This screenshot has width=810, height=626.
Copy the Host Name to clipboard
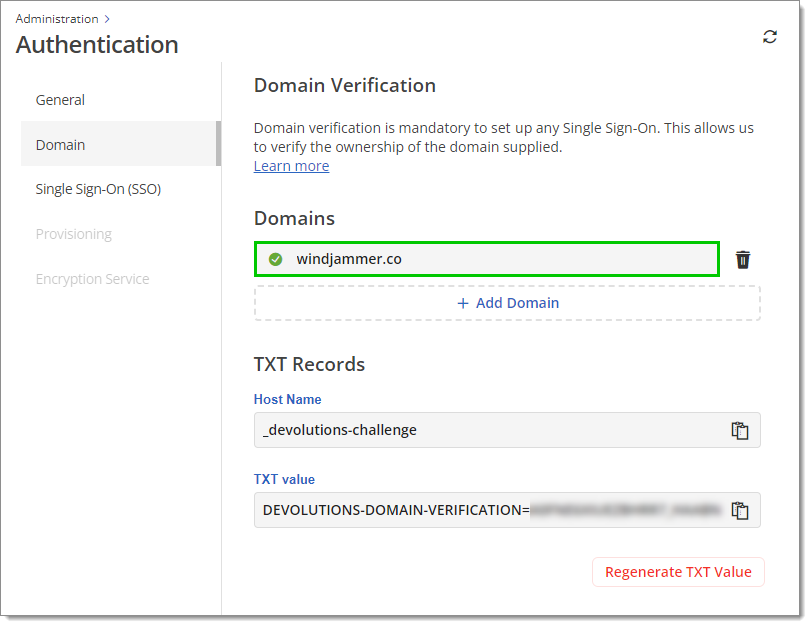pos(739,430)
